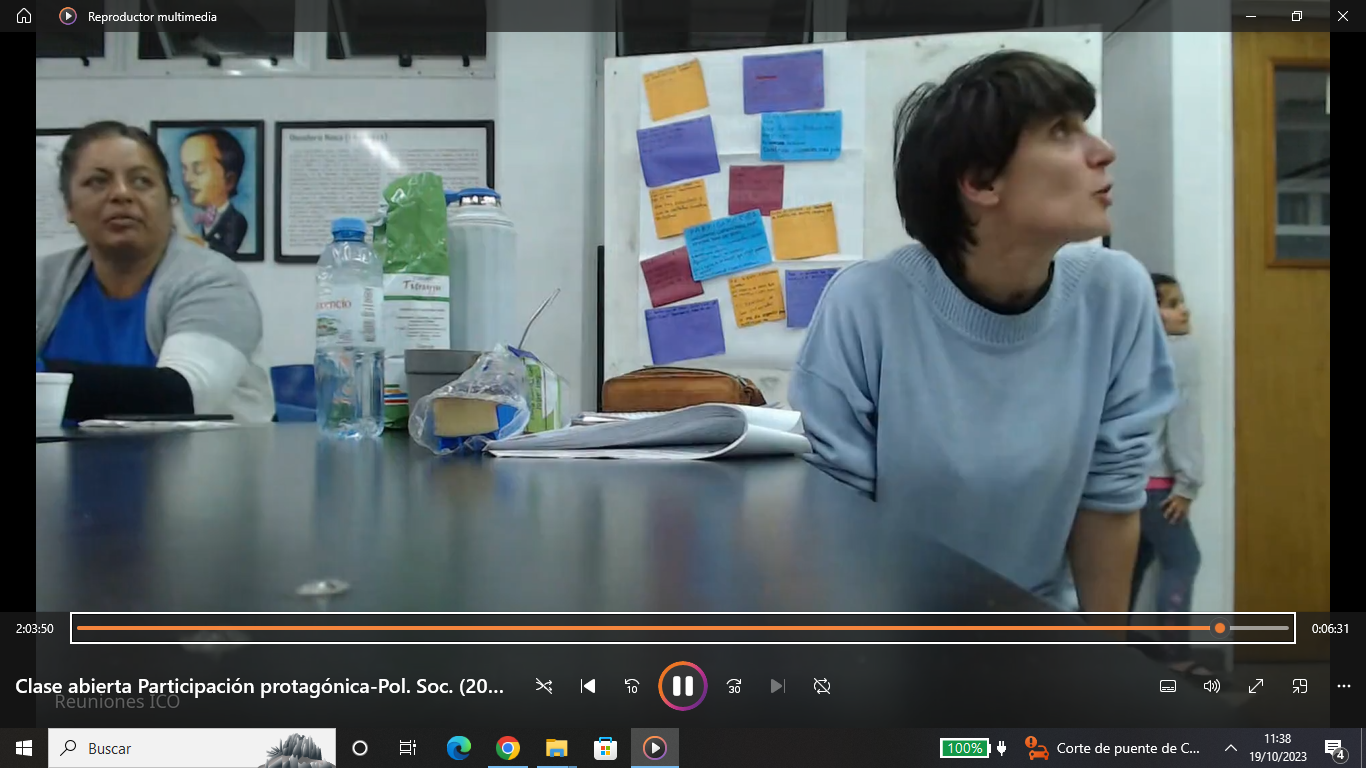Toggle repeat mode
The height and width of the screenshot is (768, 1366).
coord(822,686)
